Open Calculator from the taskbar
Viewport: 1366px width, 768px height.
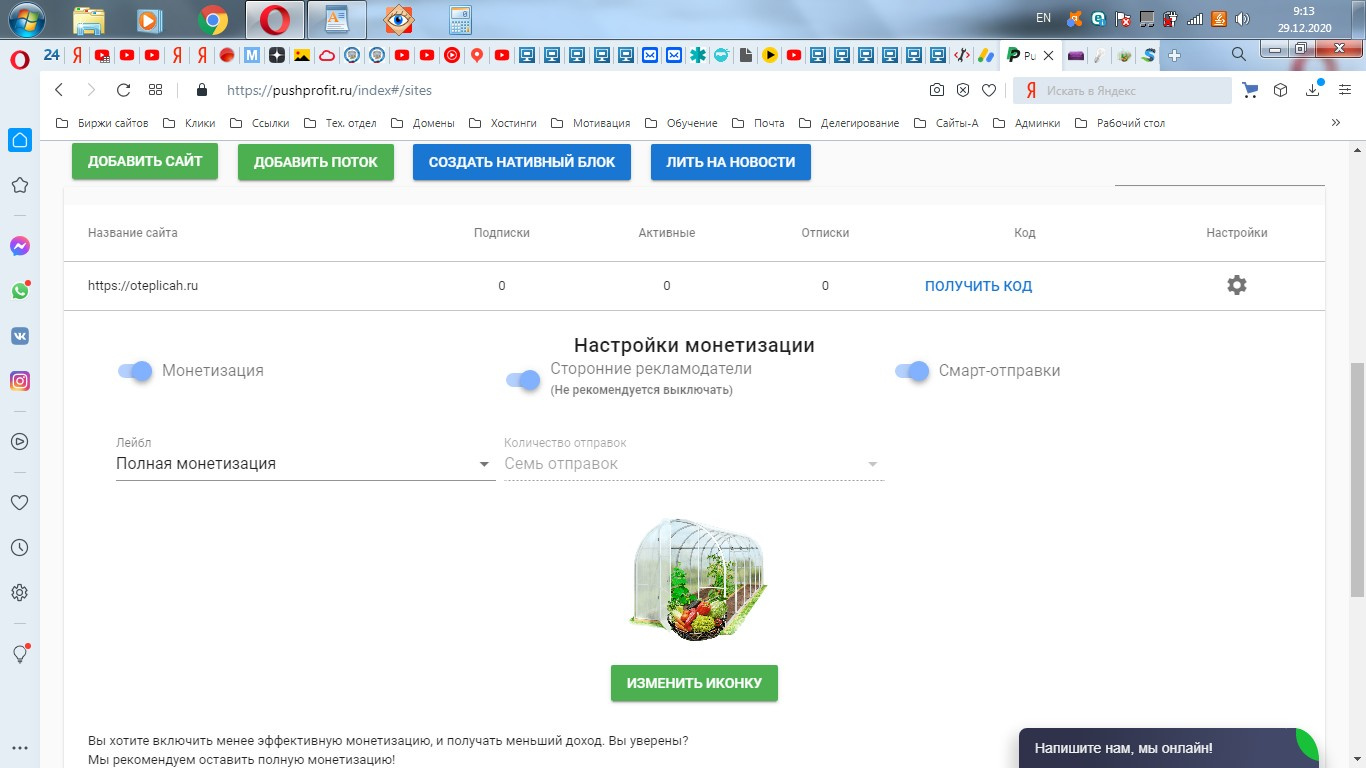[x=460, y=19]
